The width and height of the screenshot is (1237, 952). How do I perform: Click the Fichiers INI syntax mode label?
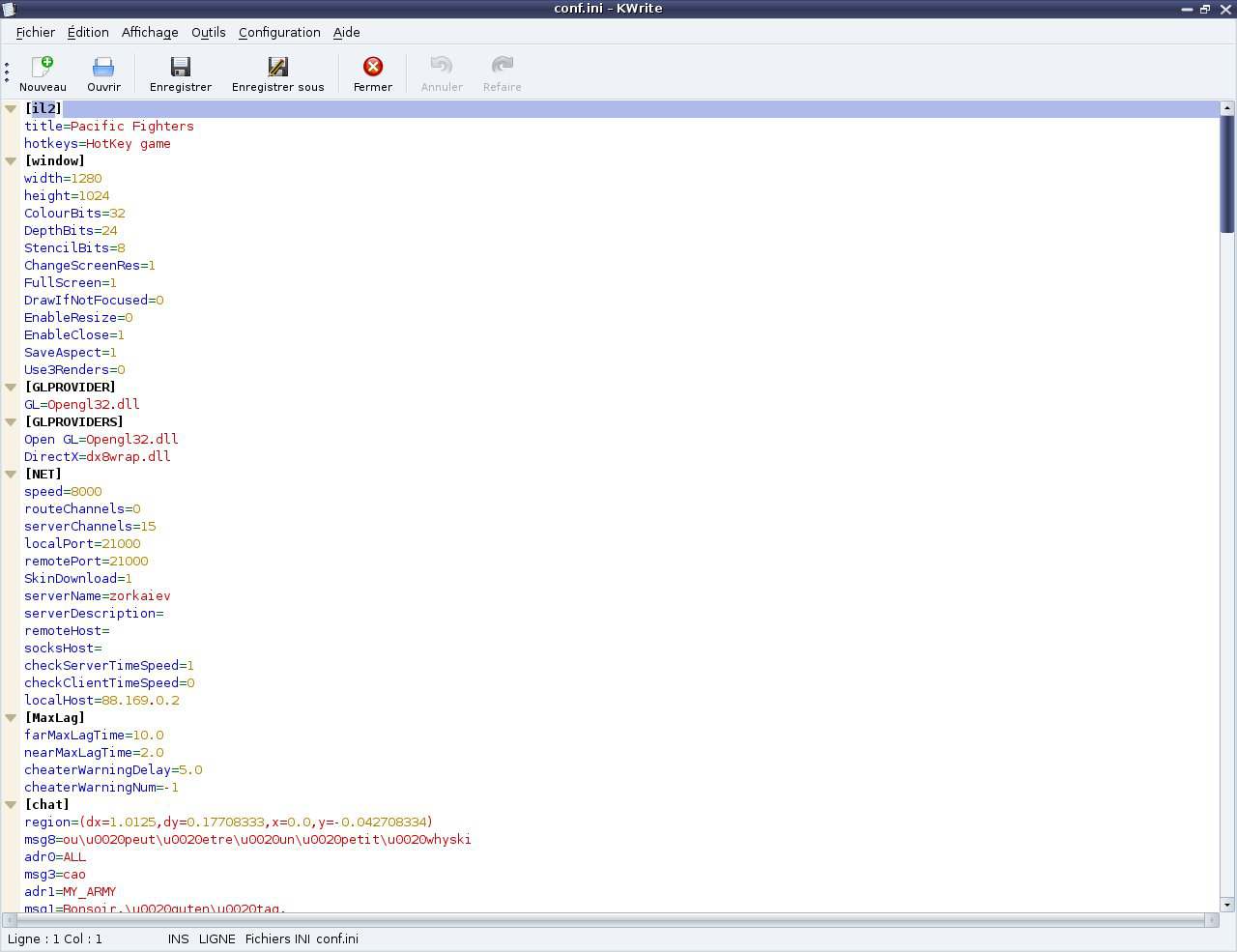(x=277, y=938)
